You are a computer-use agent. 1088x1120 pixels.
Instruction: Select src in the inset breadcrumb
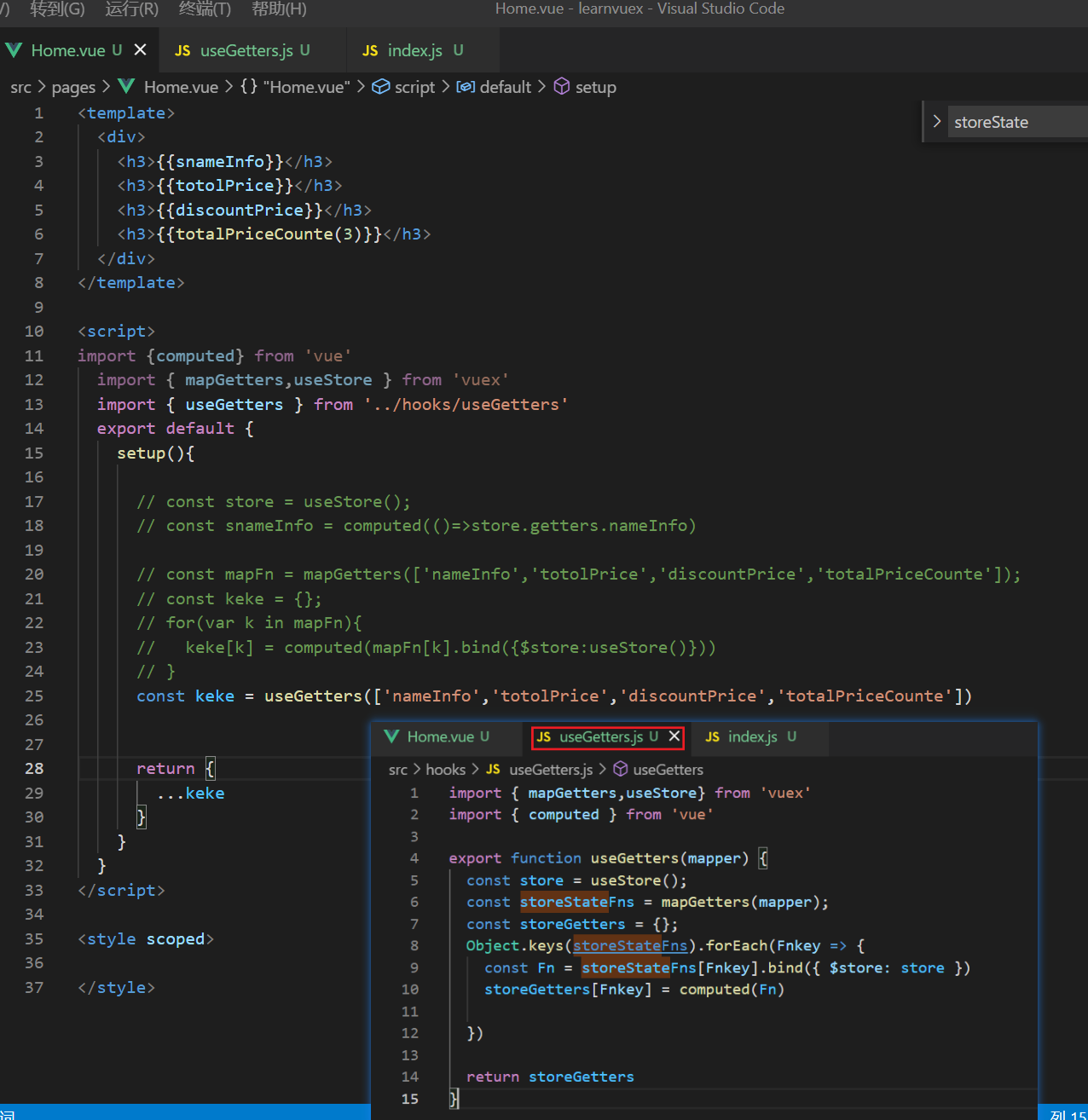point(398,770)
